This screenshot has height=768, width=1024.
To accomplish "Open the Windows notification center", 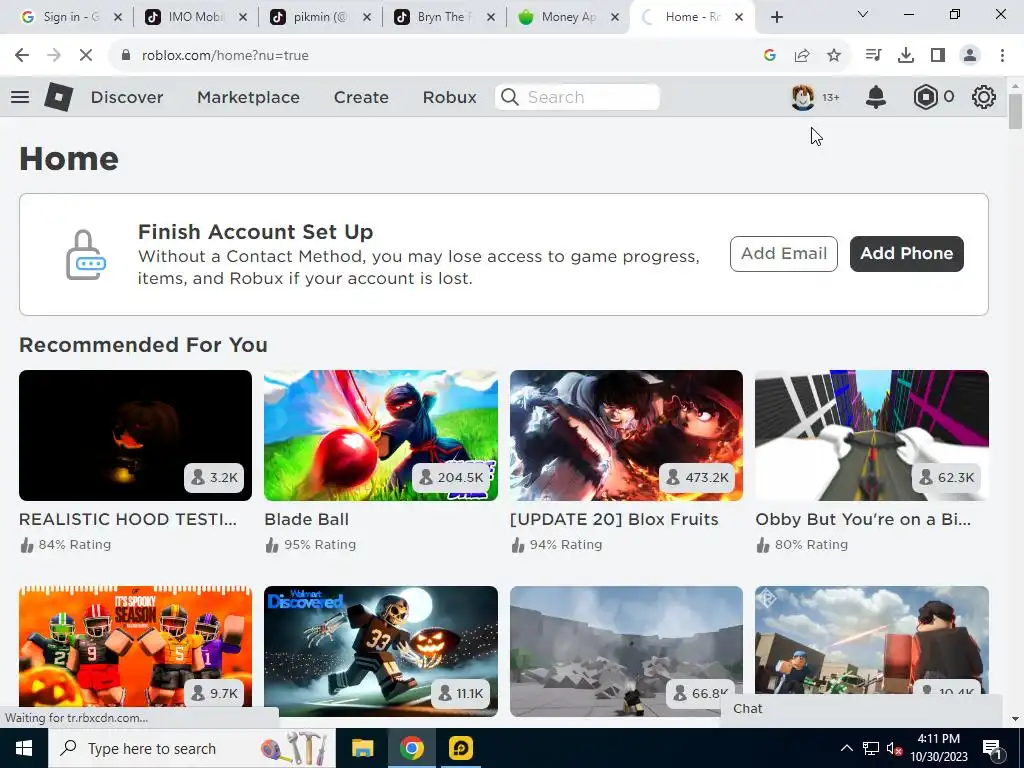I will click(x=992, y=748).
